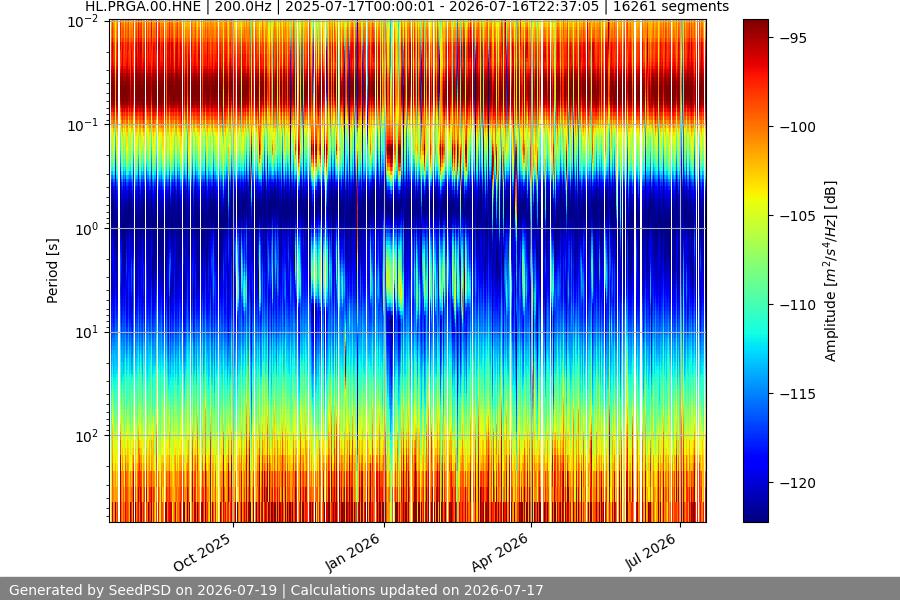
Task: Click the -115 colorbar tick value
Action: (x=798, y=394)
